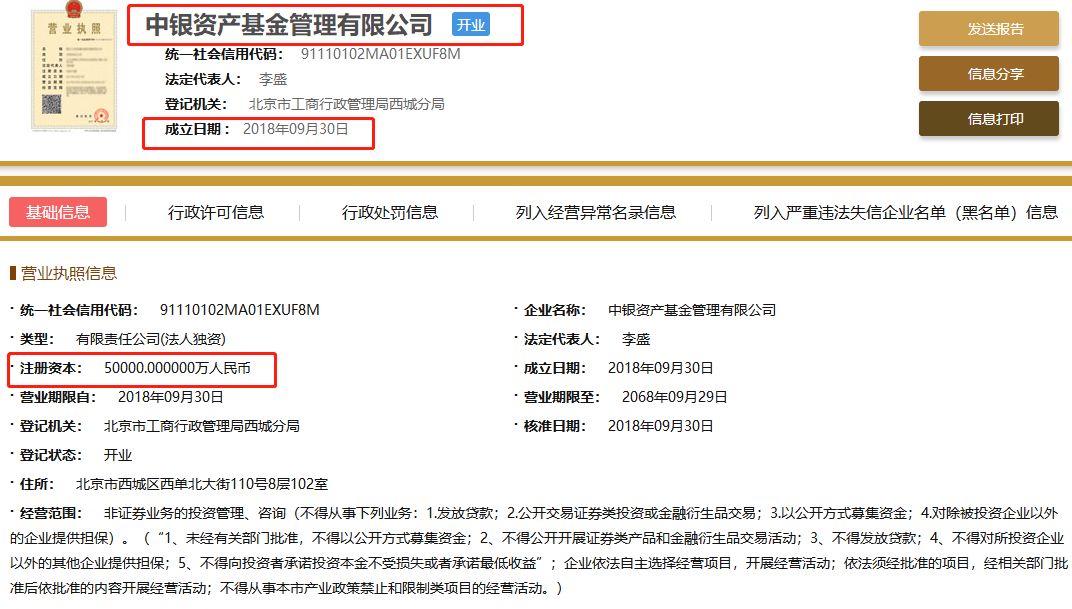The height and width of the screenshot is (609, 1072).
Task: Click the 信息分享 button
Action: click(989, 74)
